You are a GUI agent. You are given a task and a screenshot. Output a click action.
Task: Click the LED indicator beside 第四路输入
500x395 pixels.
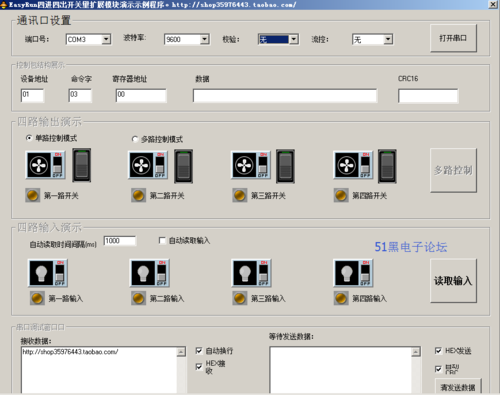341,298
